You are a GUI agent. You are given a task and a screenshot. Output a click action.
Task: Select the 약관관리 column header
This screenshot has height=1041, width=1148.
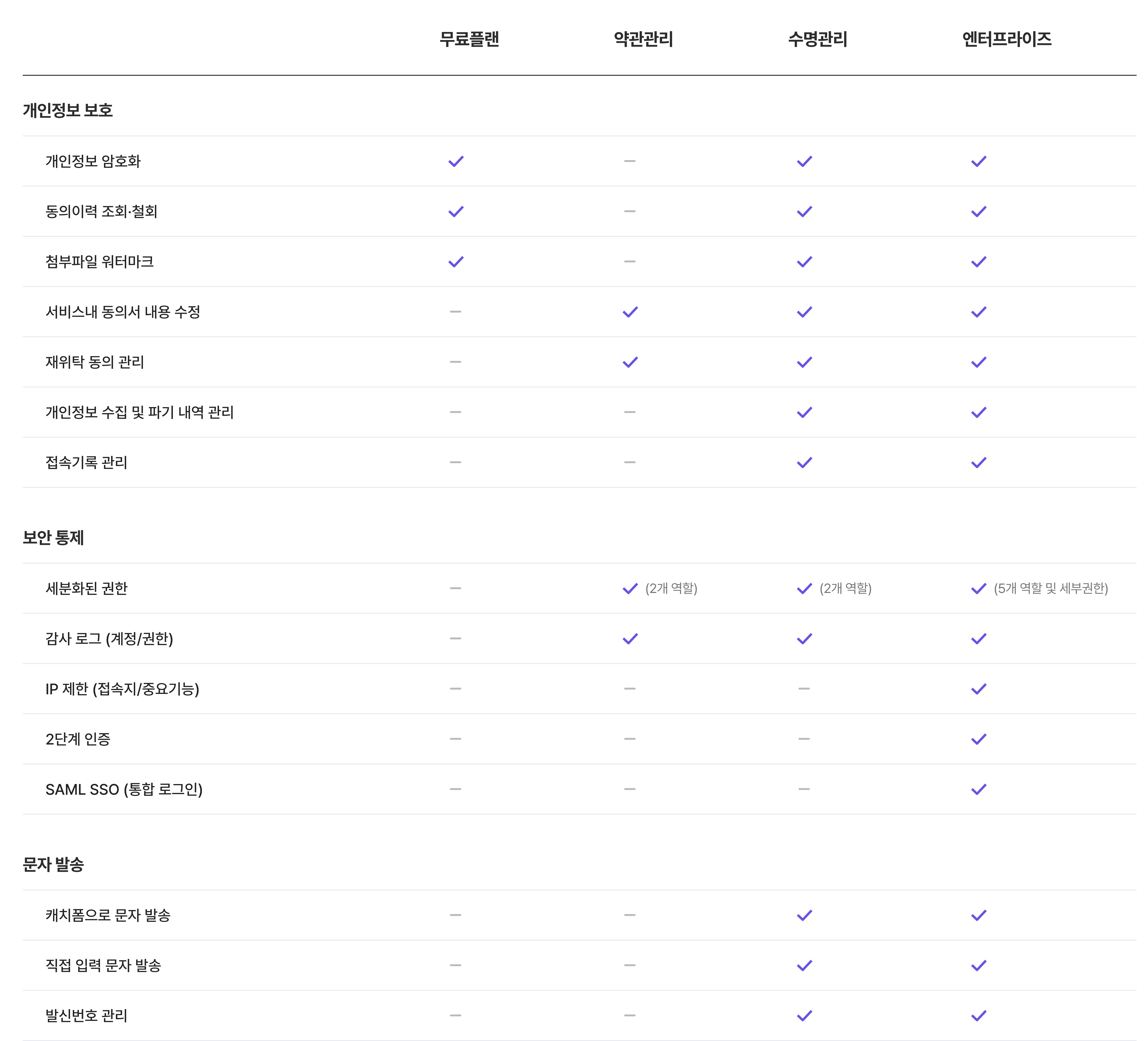(x=643, y=39)
